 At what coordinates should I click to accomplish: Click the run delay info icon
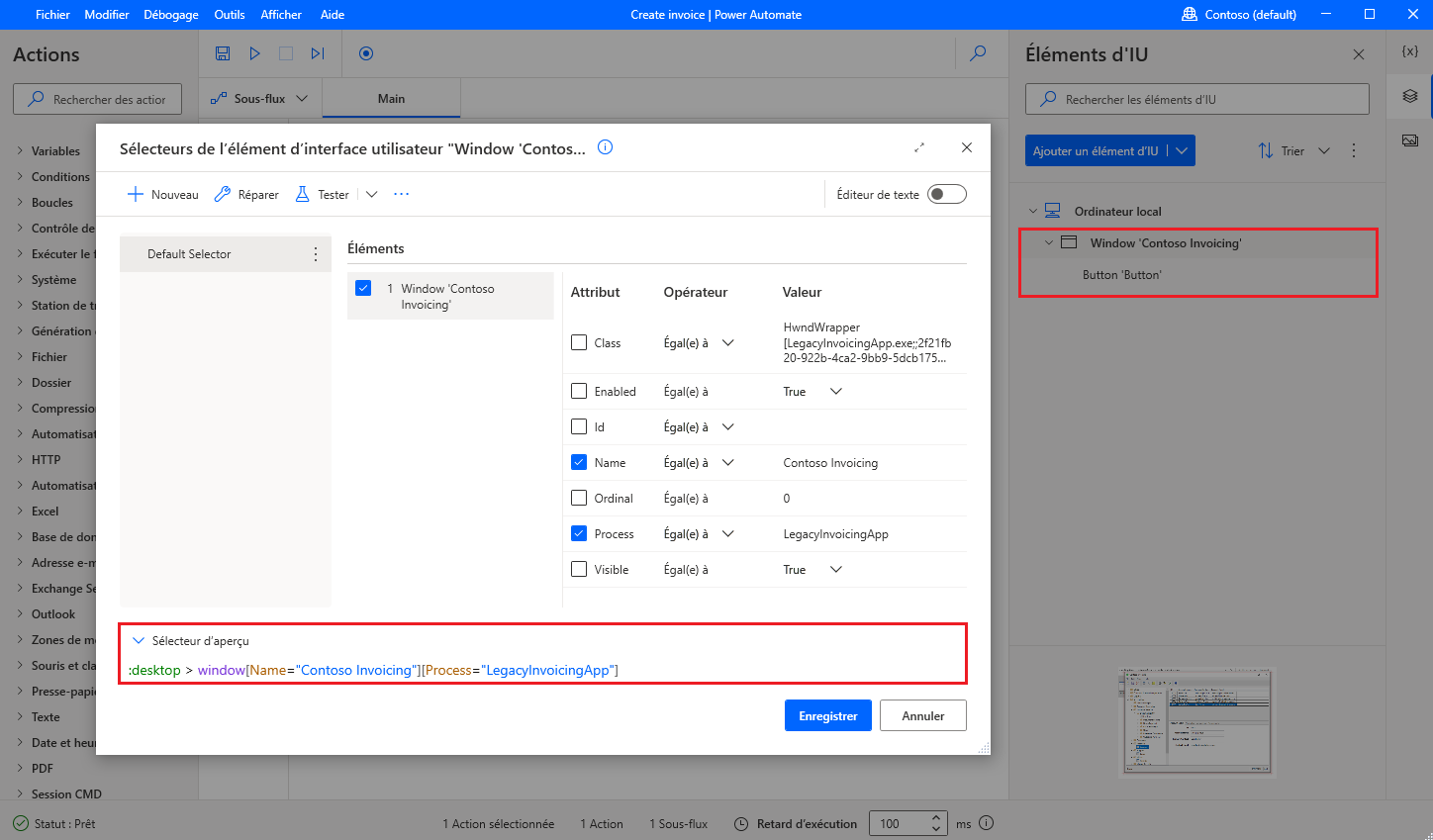(x=986, y=823)
